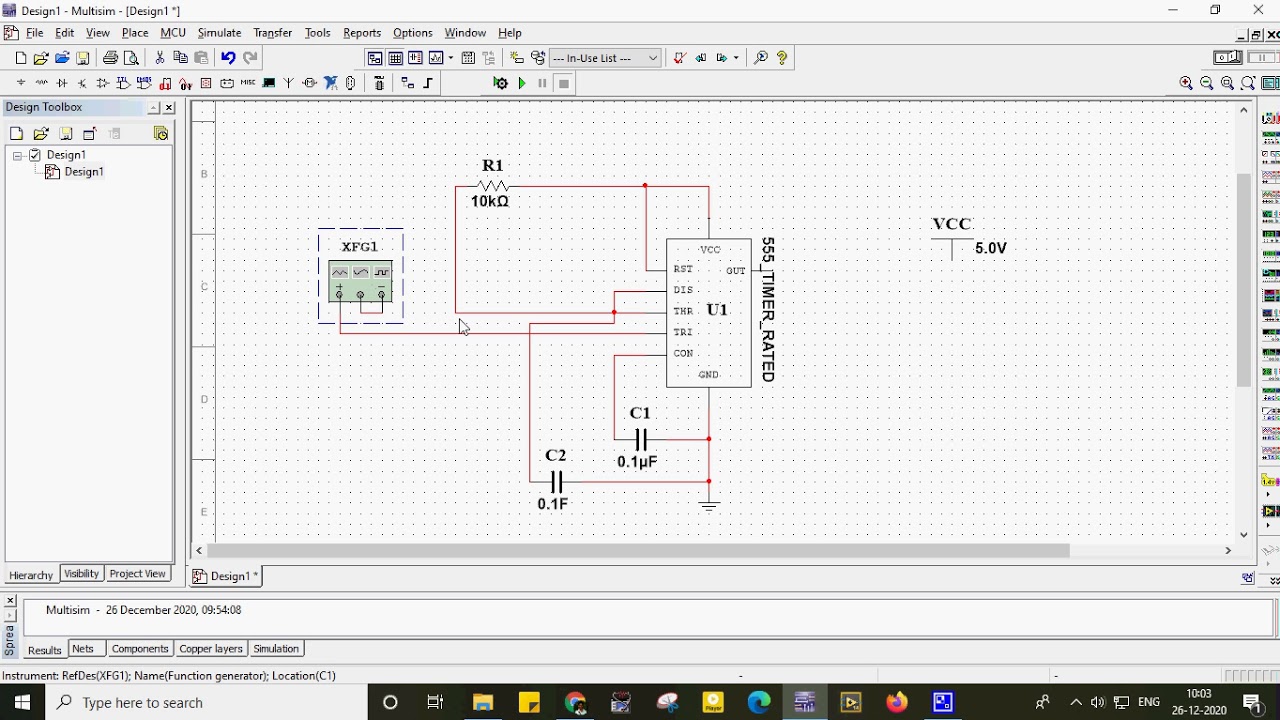Close the Design Toolbox panel
The width and height of the screenshot is (1280, 720).
[x=169, y=108]
